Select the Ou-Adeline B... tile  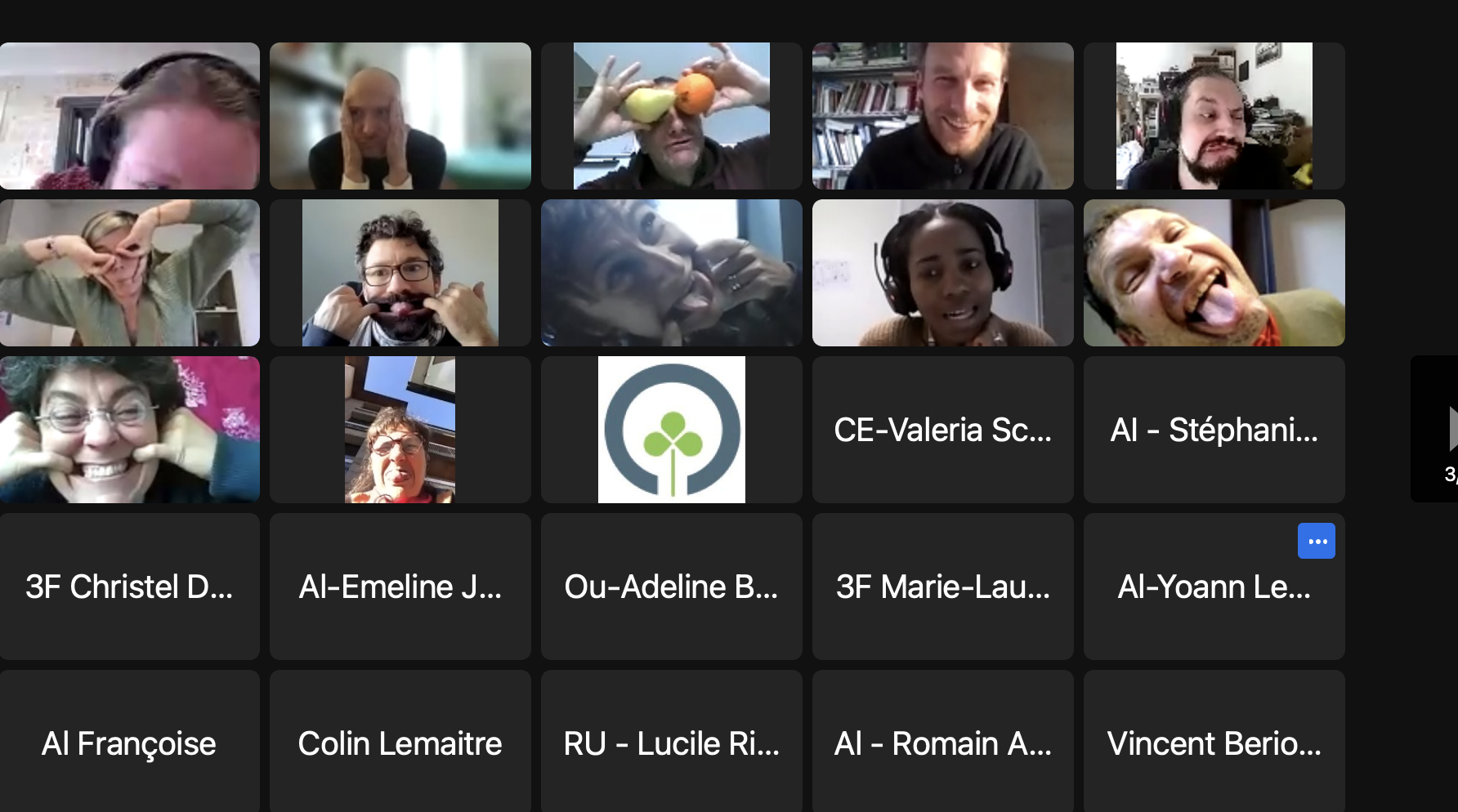point(672,587)
